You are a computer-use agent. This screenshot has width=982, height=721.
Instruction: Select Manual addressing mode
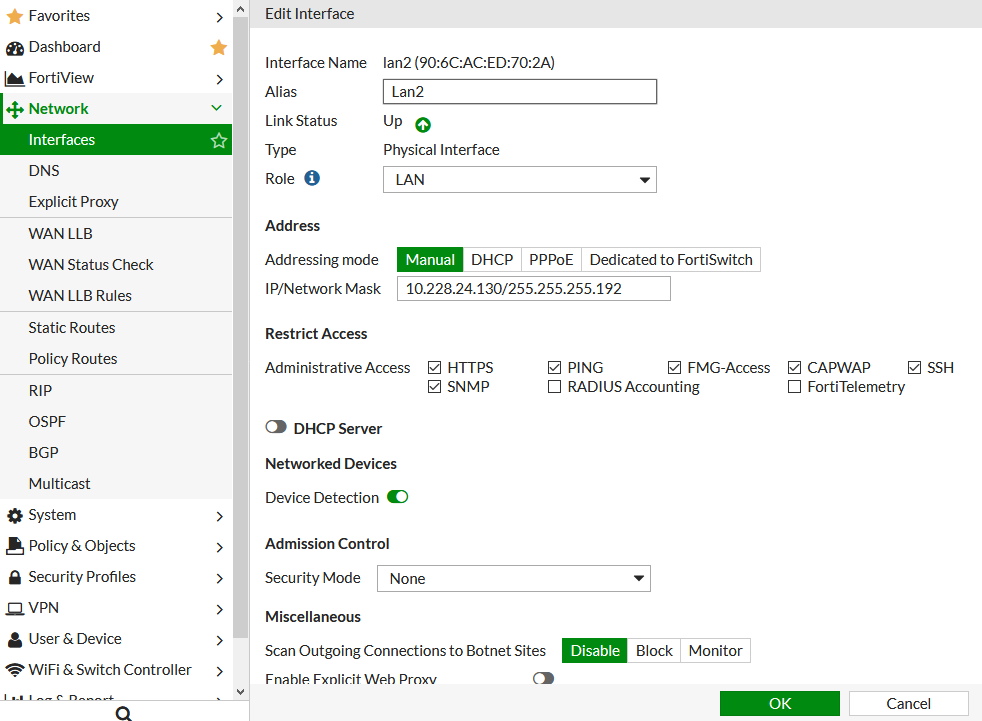(430, 259)
